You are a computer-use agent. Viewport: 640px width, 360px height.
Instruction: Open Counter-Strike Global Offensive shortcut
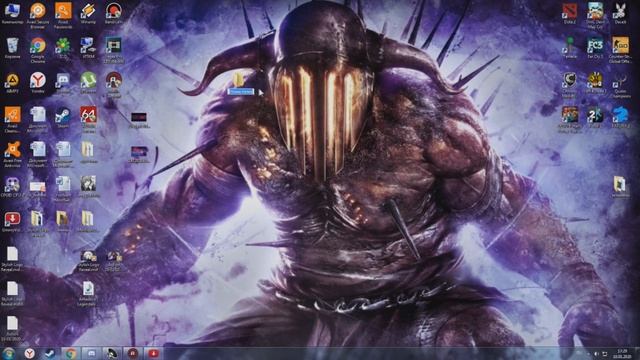(620, 50)
